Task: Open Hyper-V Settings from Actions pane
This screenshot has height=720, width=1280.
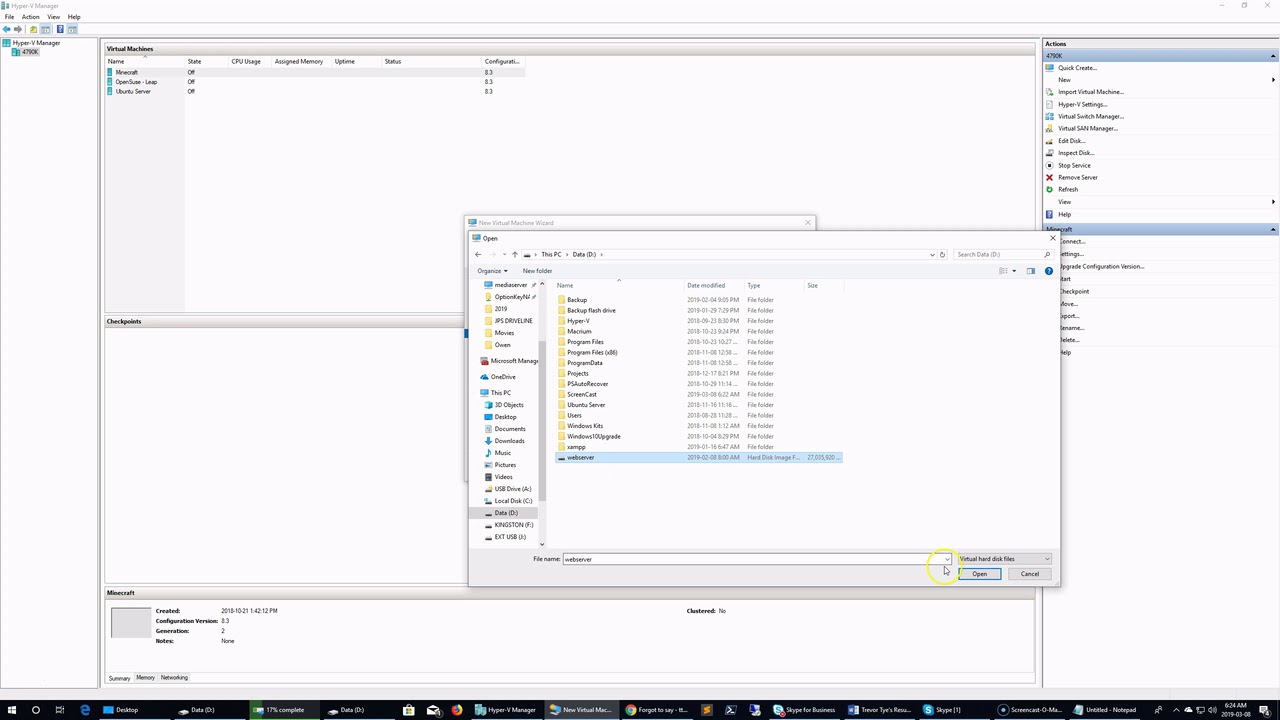Action: tap(1082, 104)
